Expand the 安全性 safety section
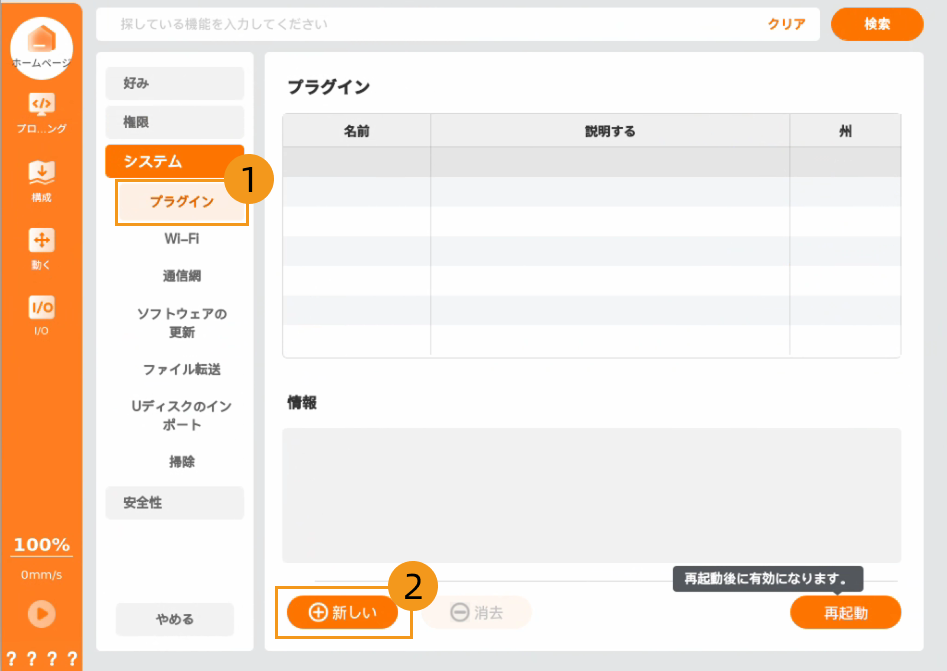This screenshot has width=947, height=671. (174, 503)
